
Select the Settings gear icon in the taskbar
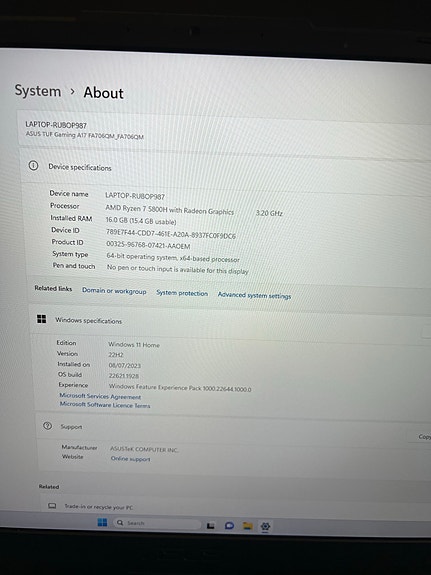[x=265, y=527]
